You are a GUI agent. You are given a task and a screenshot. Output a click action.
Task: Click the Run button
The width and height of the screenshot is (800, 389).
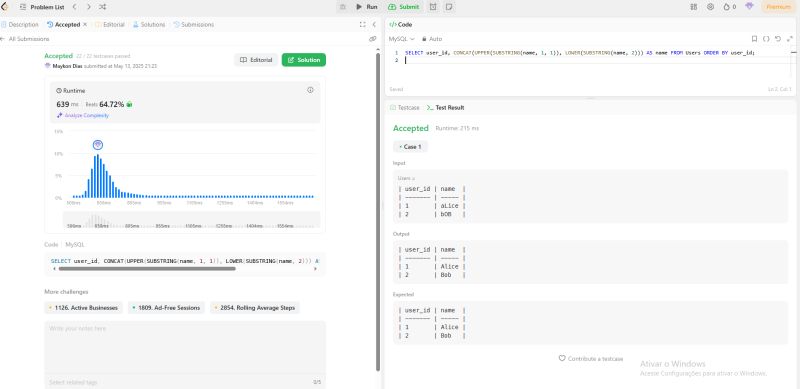click(x=367, y=7)
